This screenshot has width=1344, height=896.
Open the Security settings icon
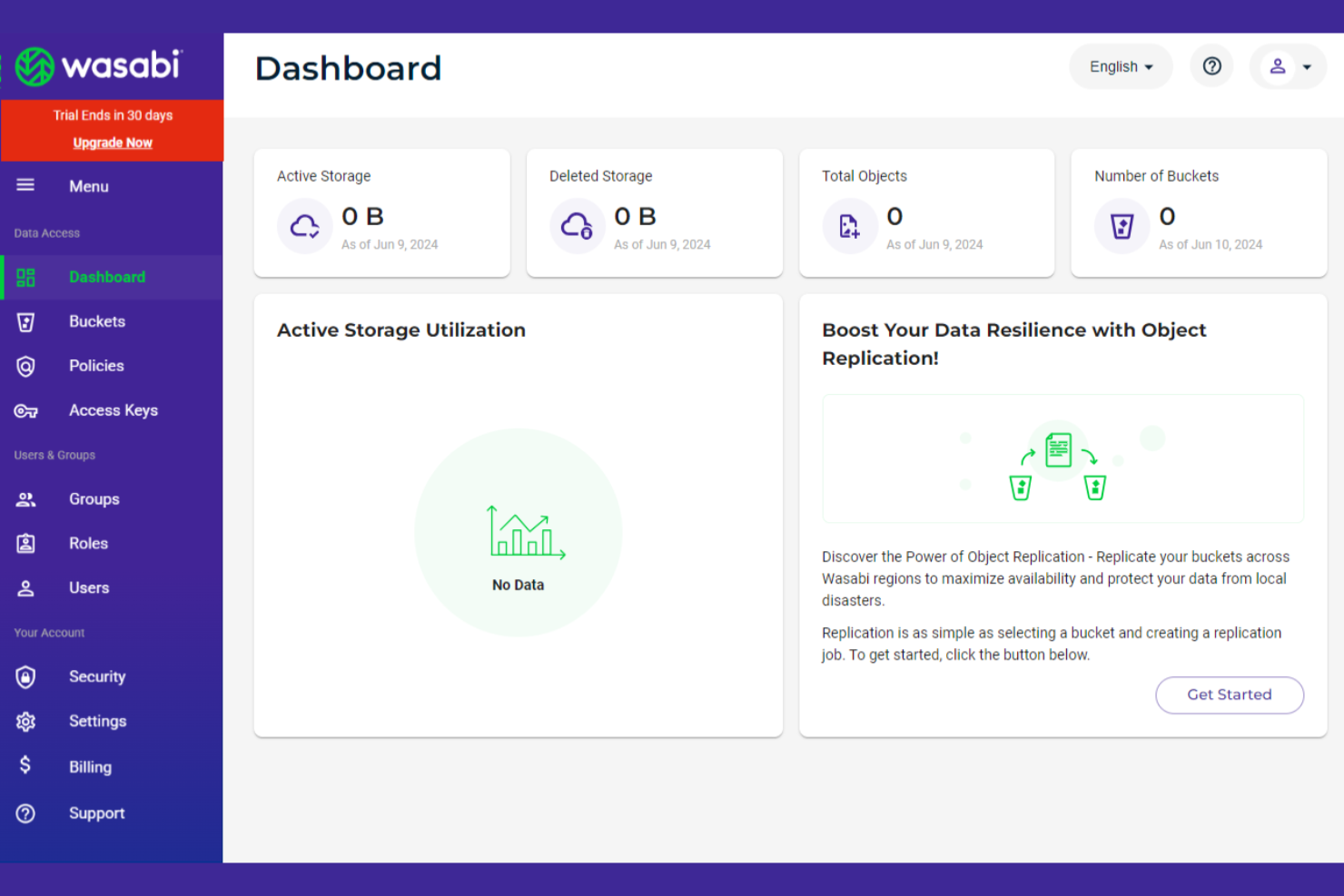pos(25,676)
